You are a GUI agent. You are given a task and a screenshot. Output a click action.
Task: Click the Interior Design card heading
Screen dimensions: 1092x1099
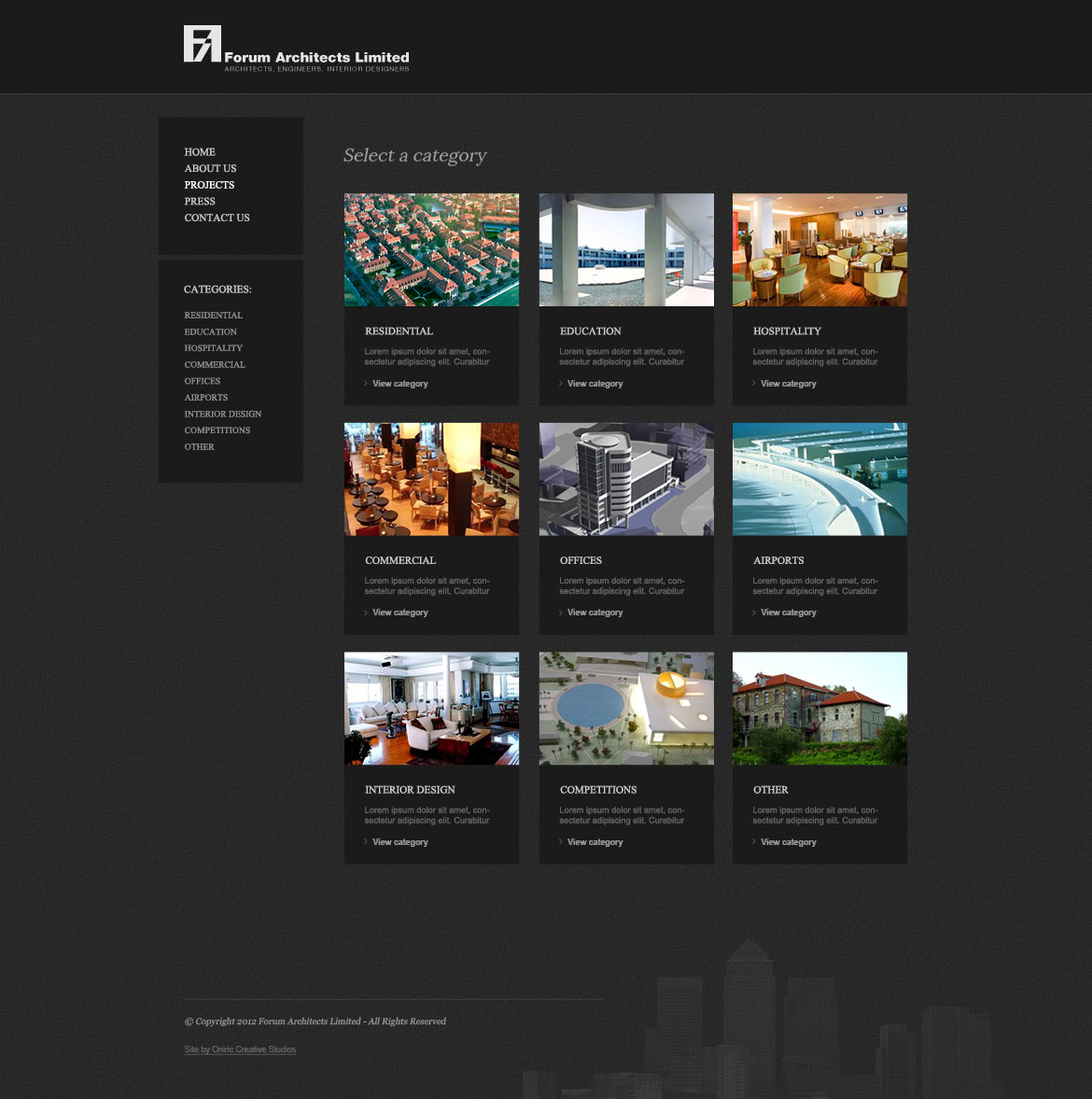(x=410, y=790)
